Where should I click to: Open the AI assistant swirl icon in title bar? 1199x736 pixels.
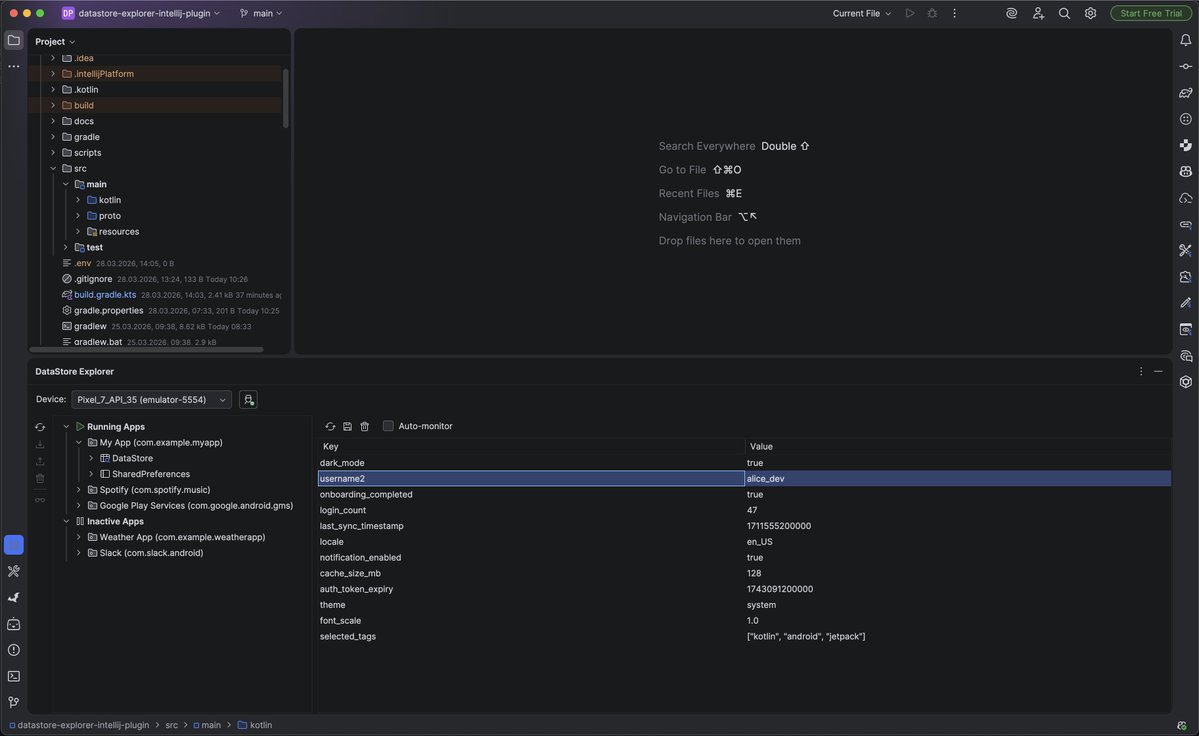tap(1011, 13)
